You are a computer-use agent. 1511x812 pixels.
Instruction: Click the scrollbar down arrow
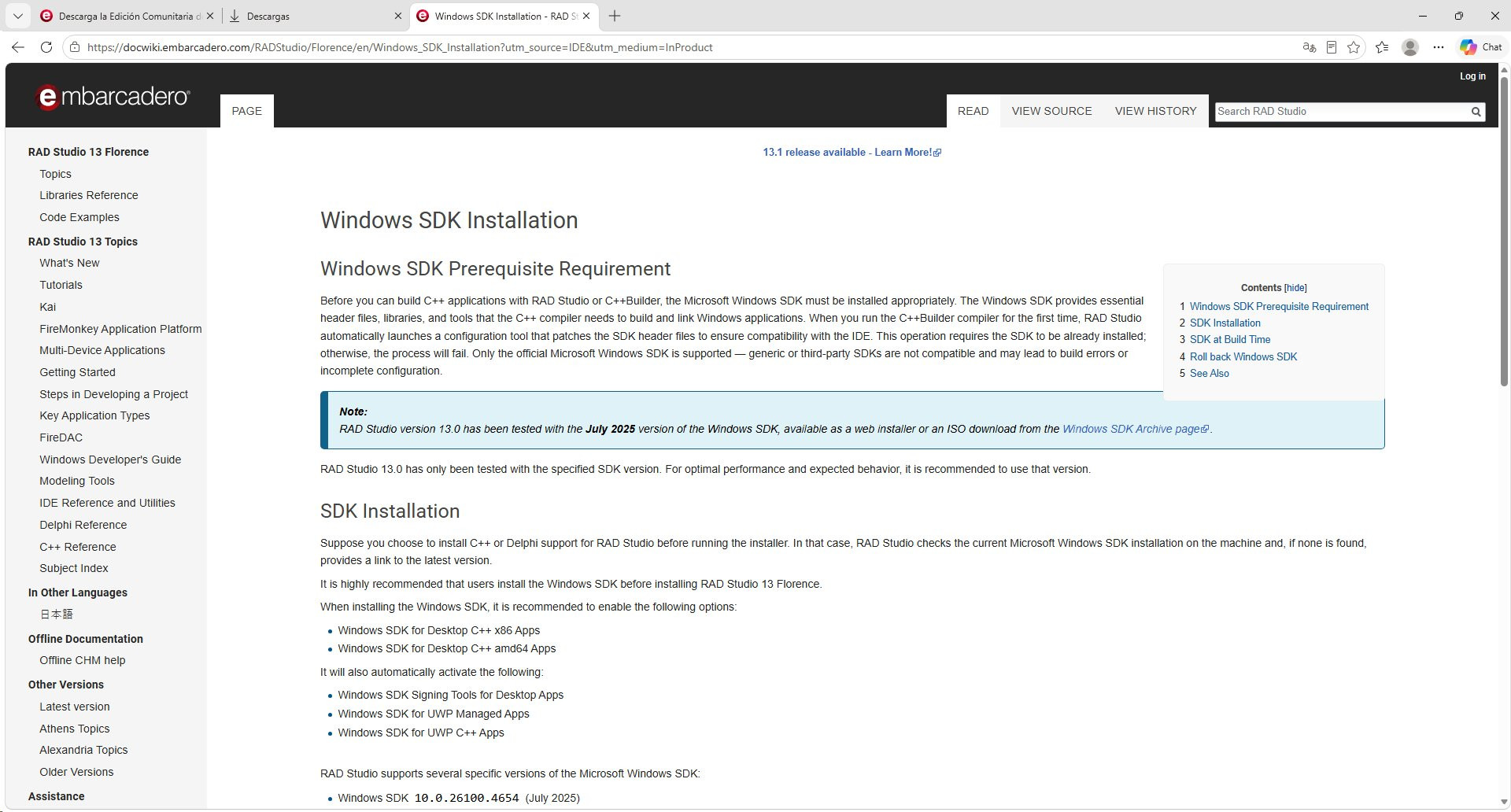[1504, 803]
